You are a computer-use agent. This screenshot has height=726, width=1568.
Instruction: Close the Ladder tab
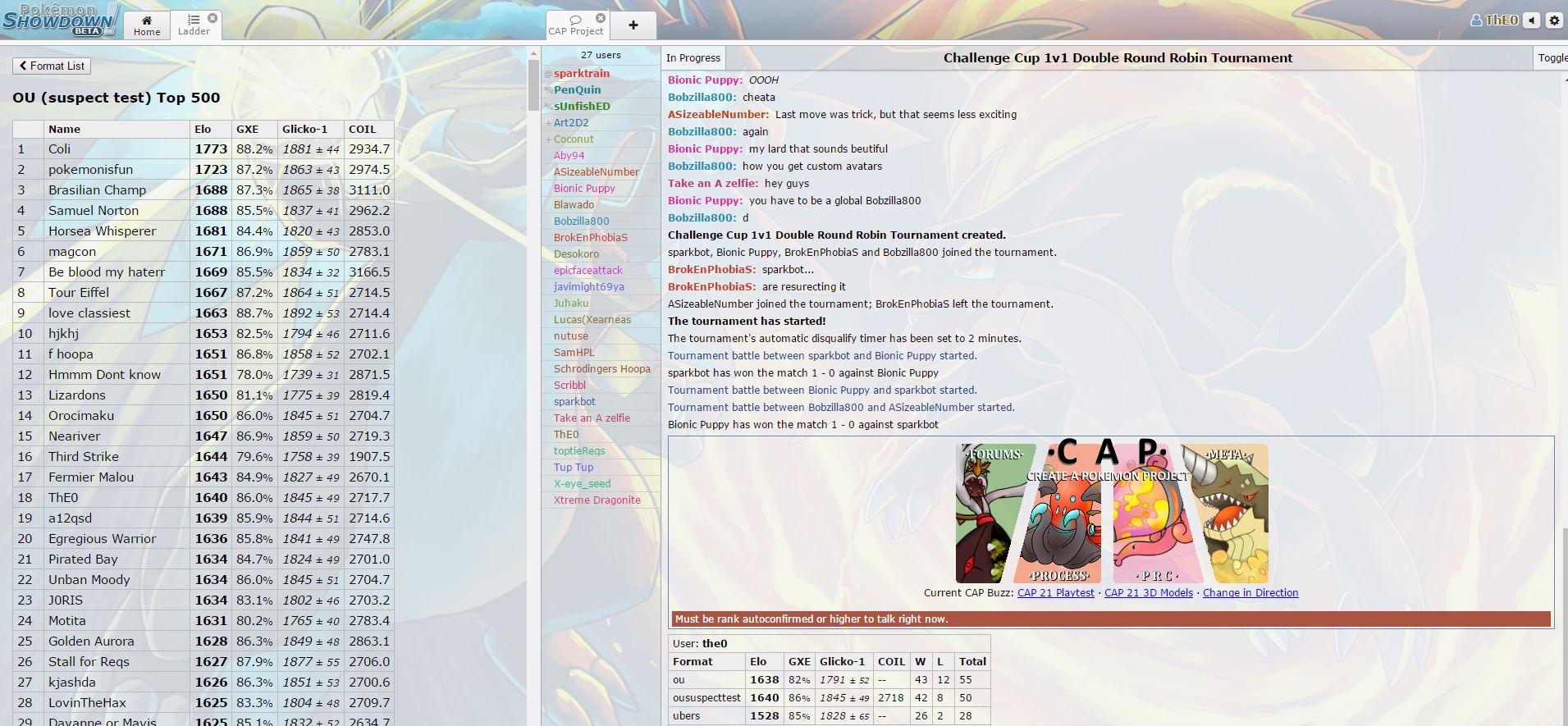(x=213, y=17)
